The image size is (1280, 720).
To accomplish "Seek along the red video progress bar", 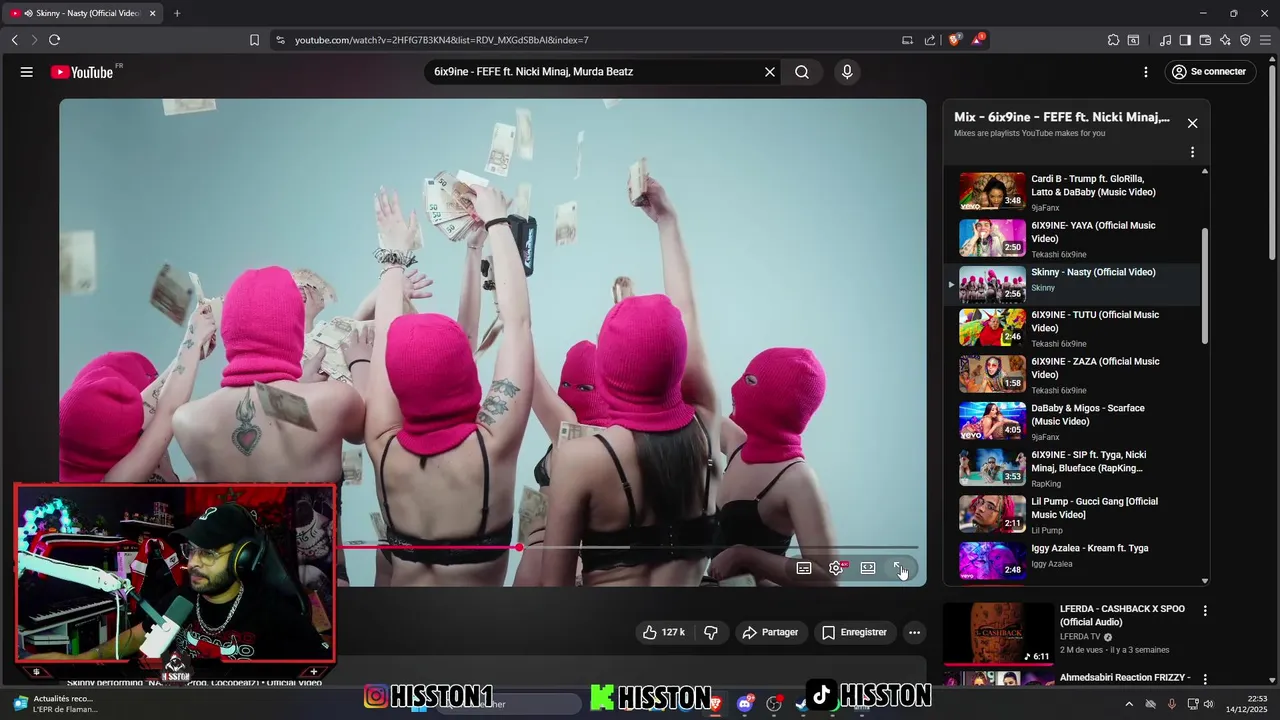I will (x=626, y=547).
